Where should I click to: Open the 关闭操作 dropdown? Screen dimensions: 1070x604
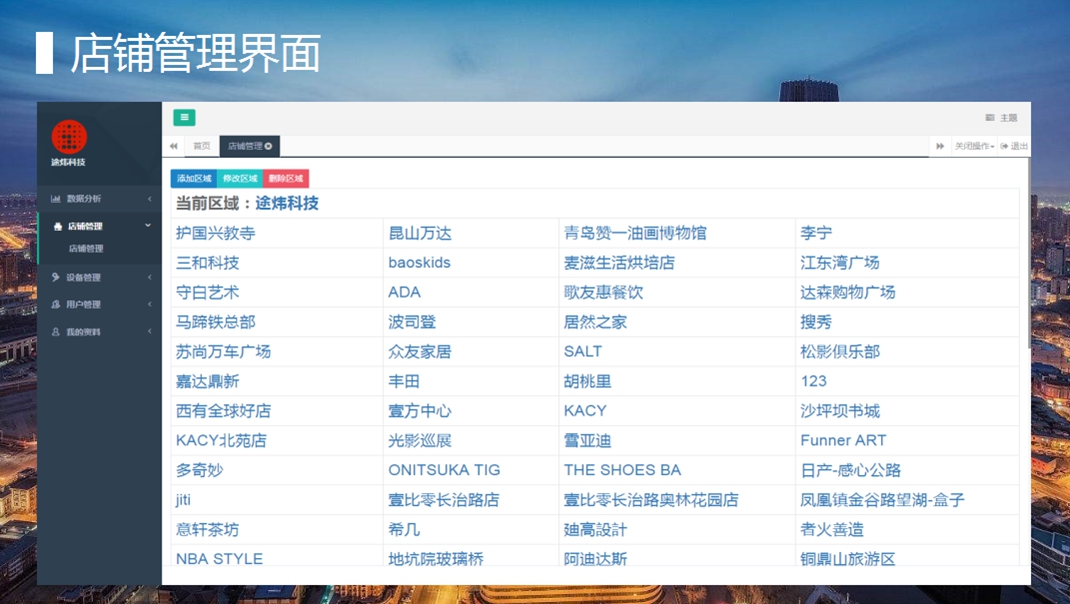[x=974, y=146]
